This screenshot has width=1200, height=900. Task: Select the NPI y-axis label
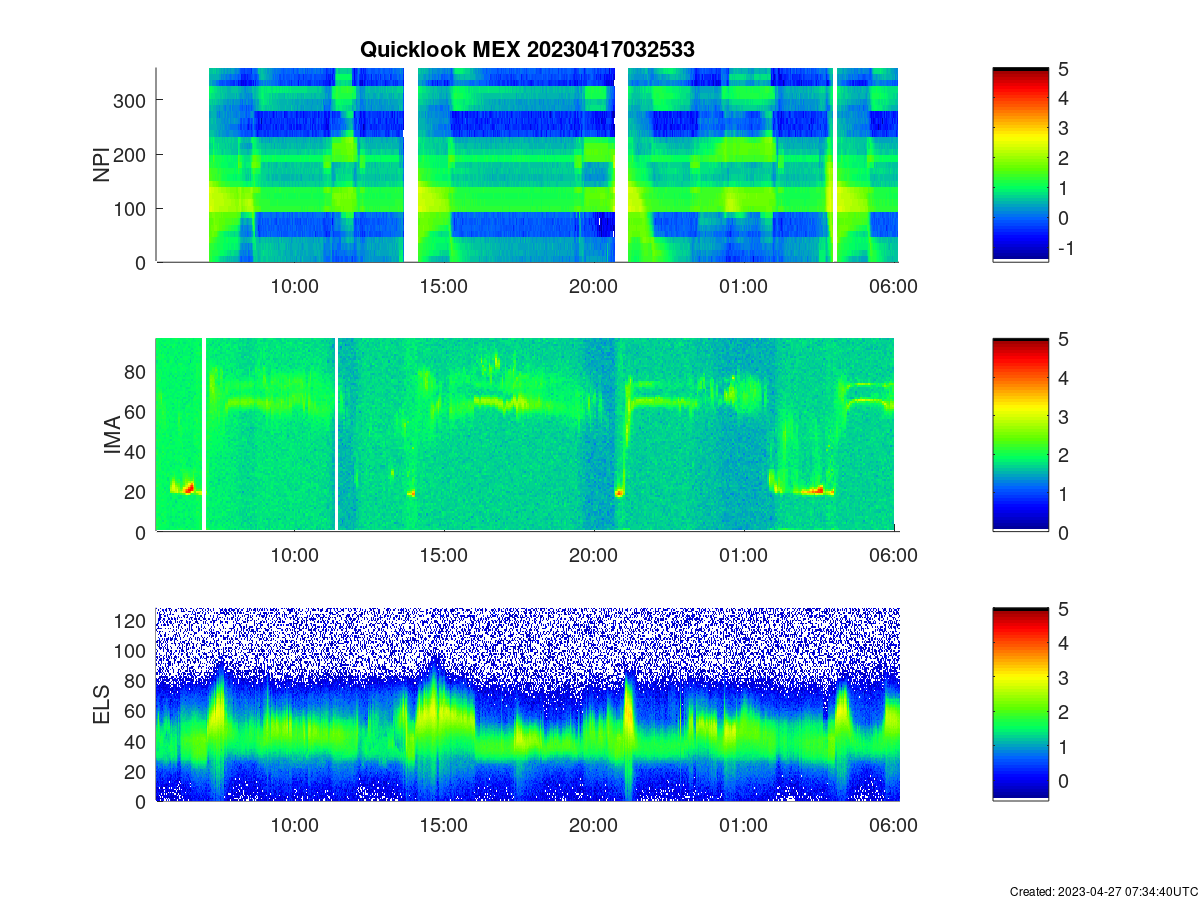pos(102,165)
